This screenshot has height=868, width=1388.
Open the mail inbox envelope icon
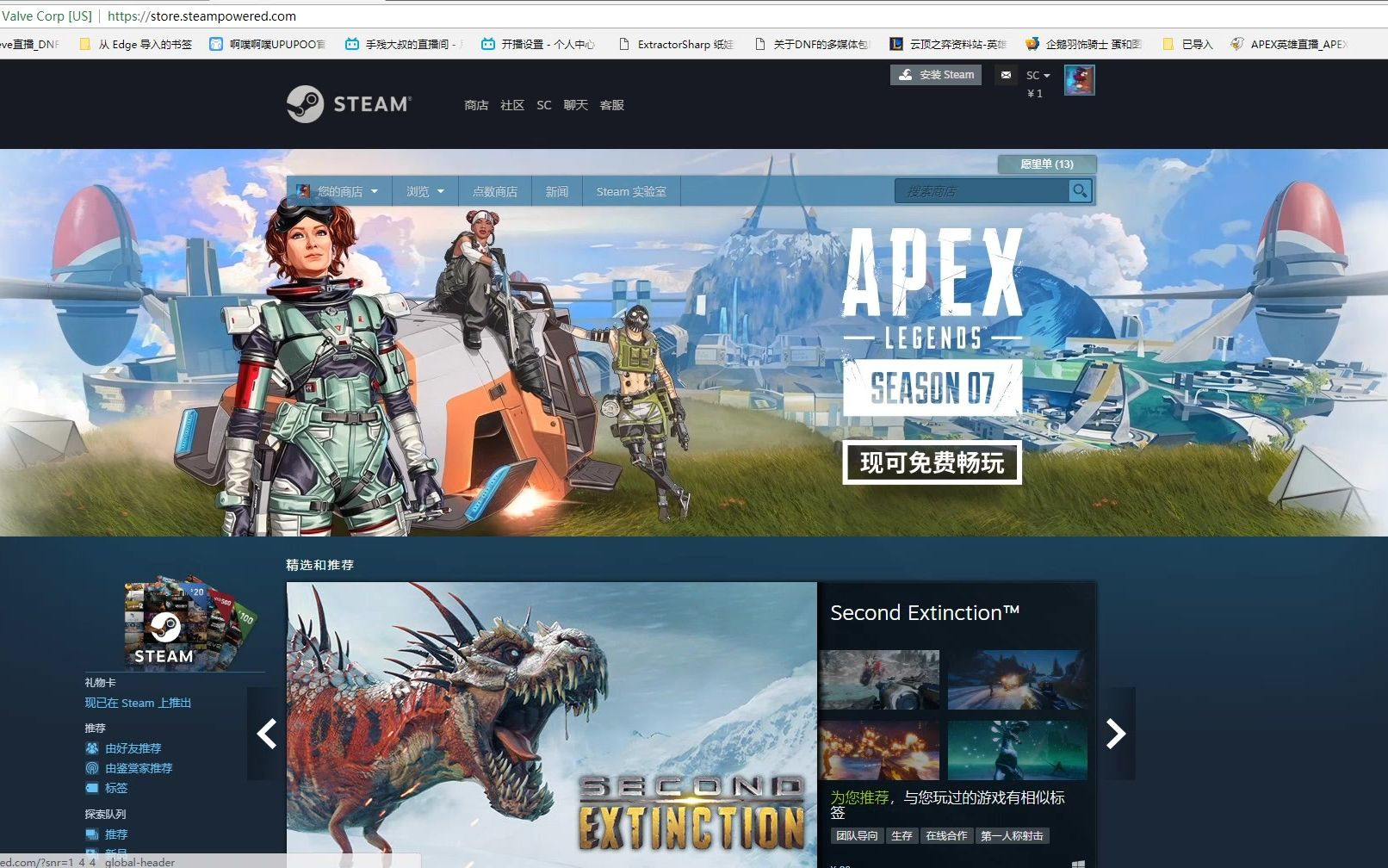(1005, 75)
